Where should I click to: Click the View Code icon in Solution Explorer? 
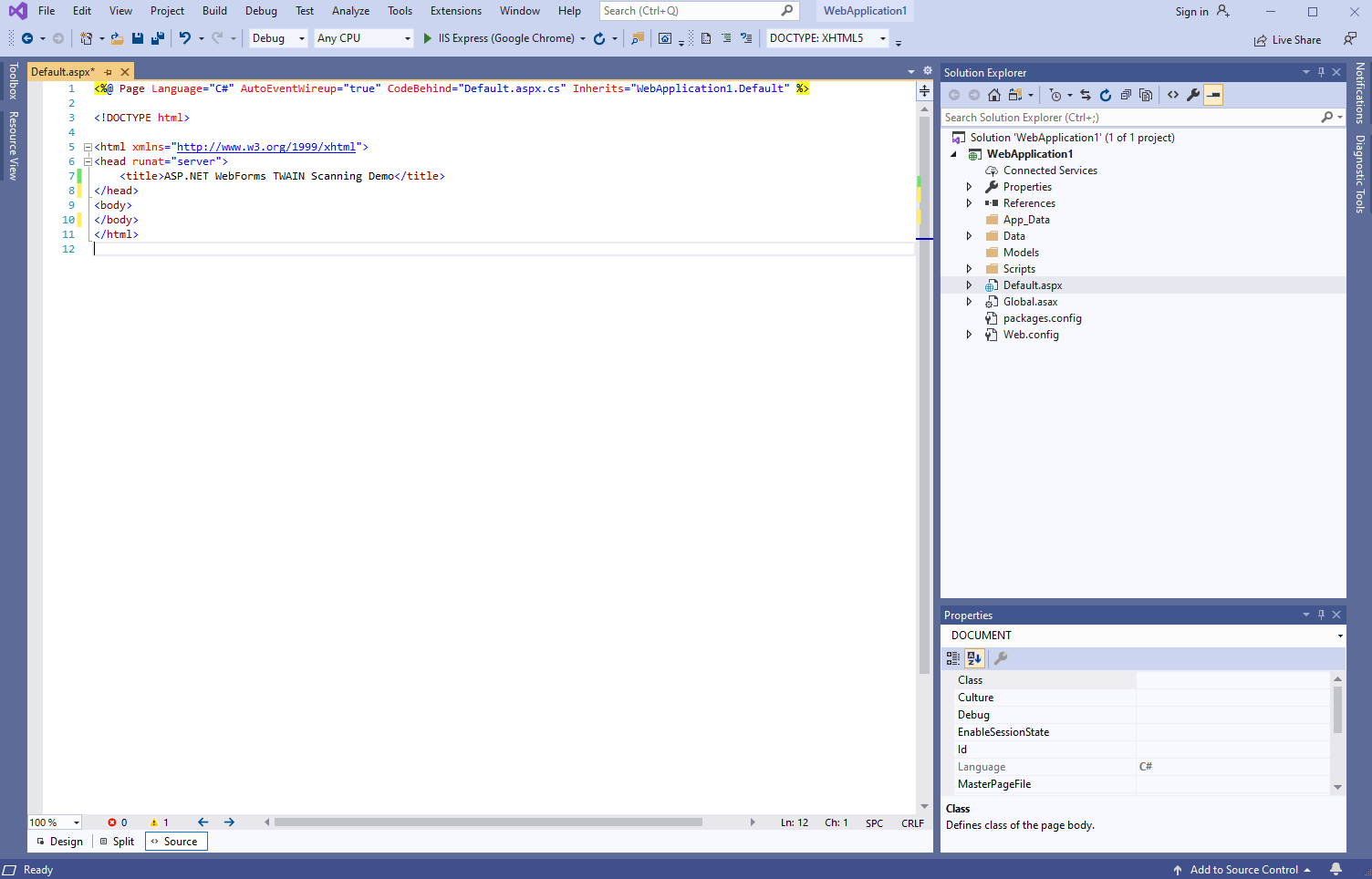click(1173, 95)
